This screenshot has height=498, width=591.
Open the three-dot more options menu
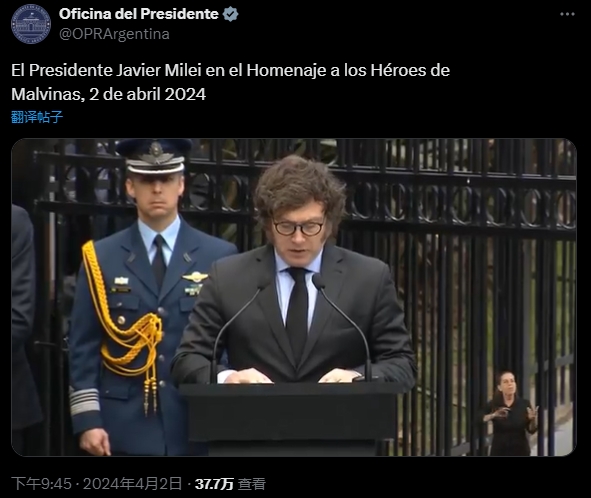[567, 14]
